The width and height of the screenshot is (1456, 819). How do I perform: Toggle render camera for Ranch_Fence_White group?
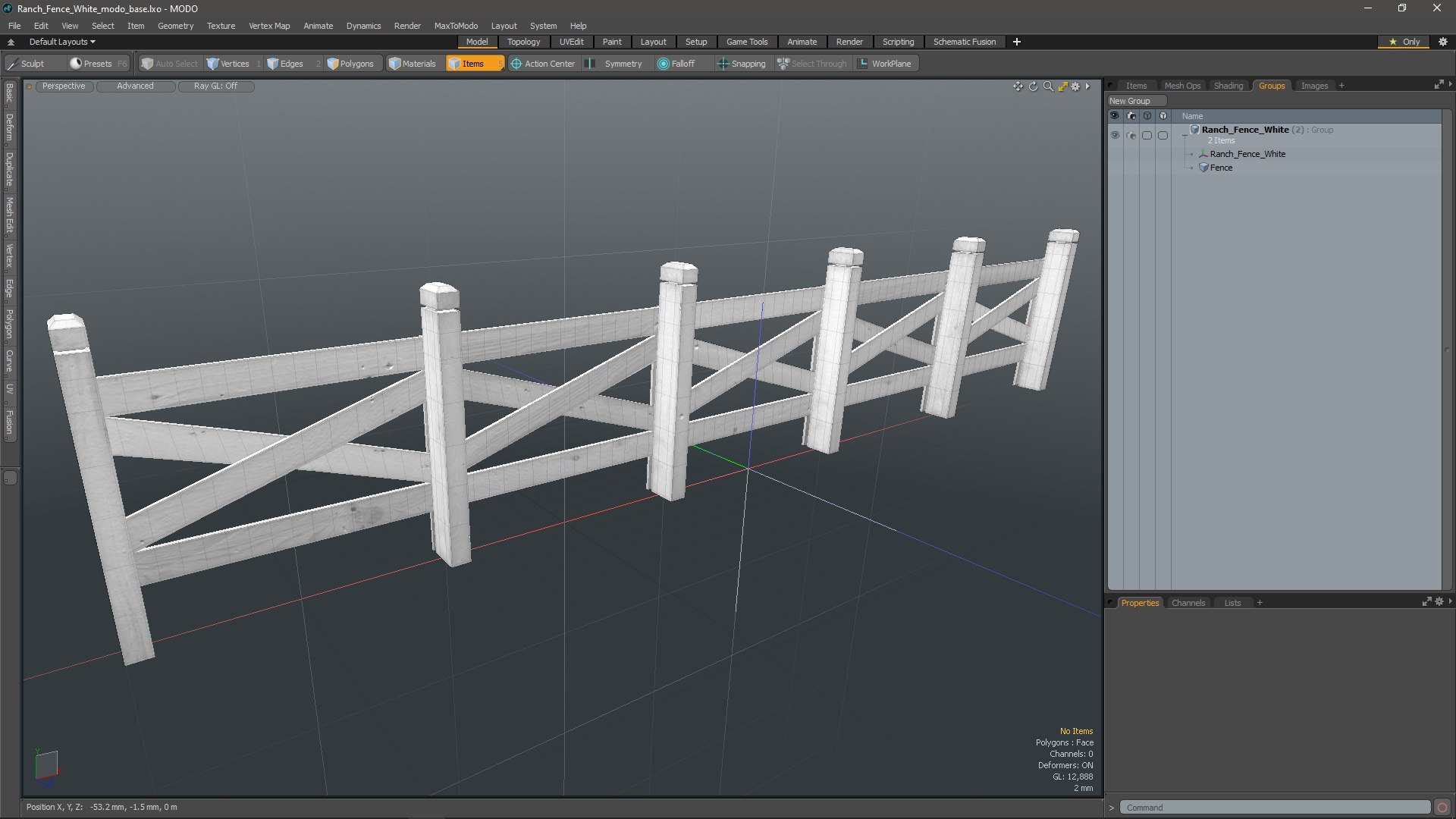click(x=1131, y=135)
